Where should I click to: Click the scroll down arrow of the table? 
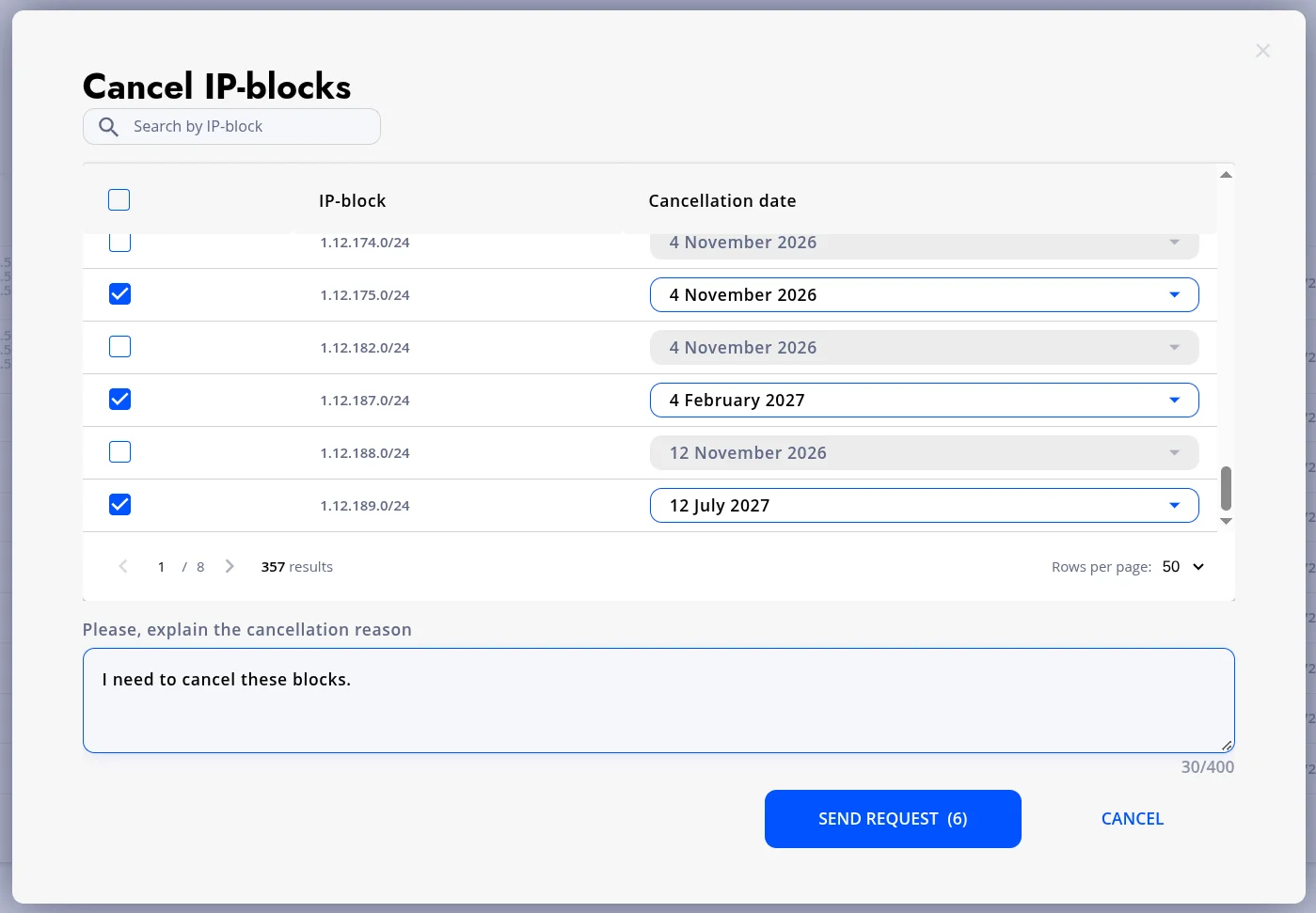[1226, 521]
